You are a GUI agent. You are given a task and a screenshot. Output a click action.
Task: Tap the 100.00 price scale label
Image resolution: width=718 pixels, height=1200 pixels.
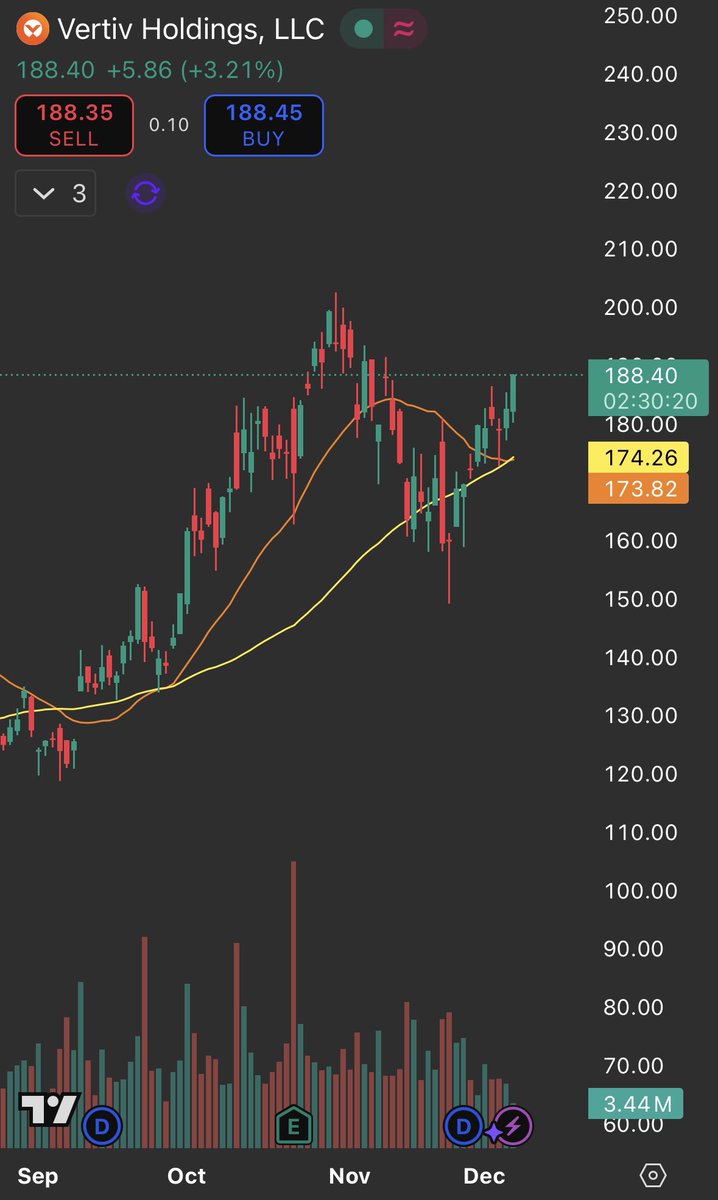[x=641, y=890]
